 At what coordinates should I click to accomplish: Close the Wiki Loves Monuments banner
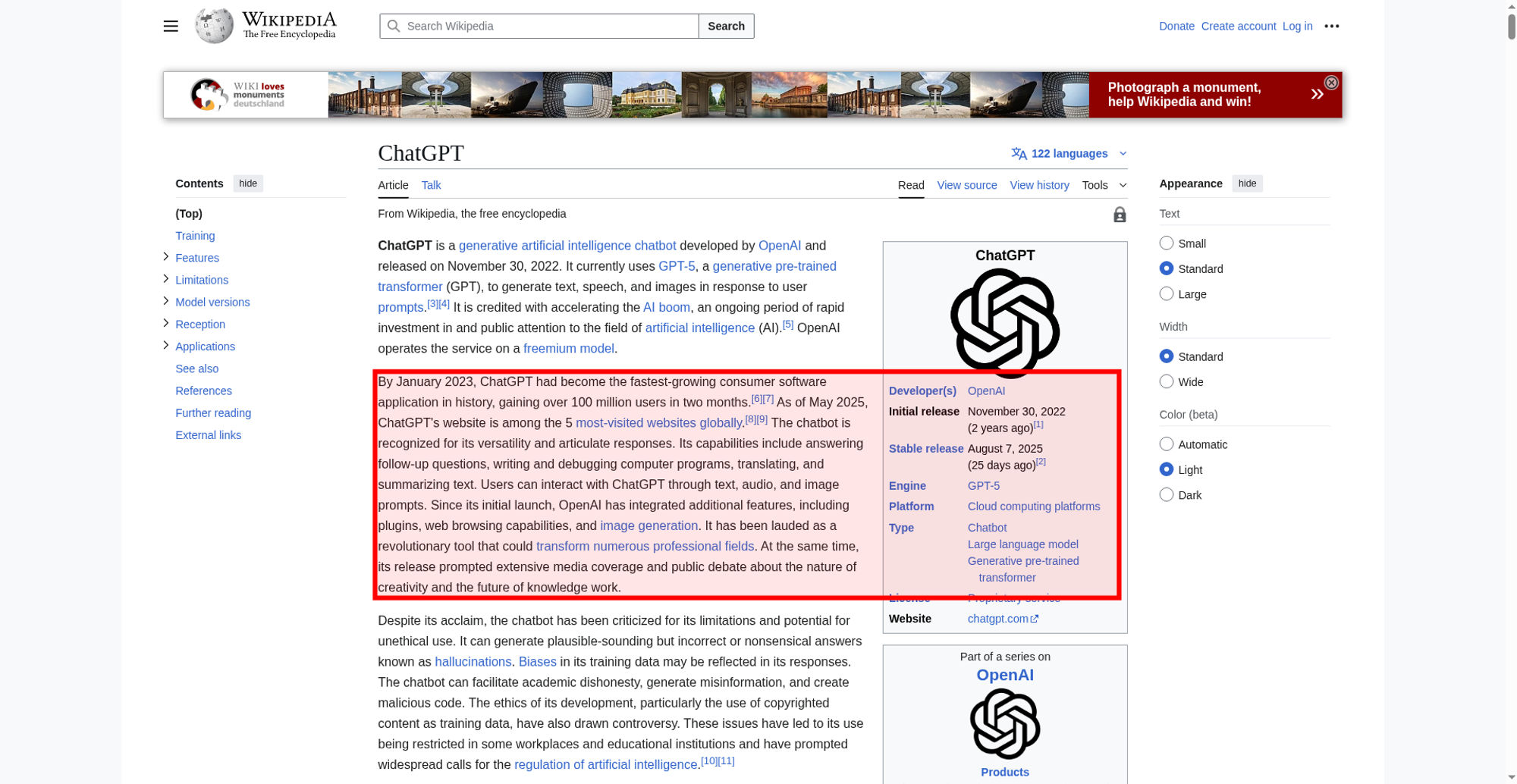coord(1331,83)
